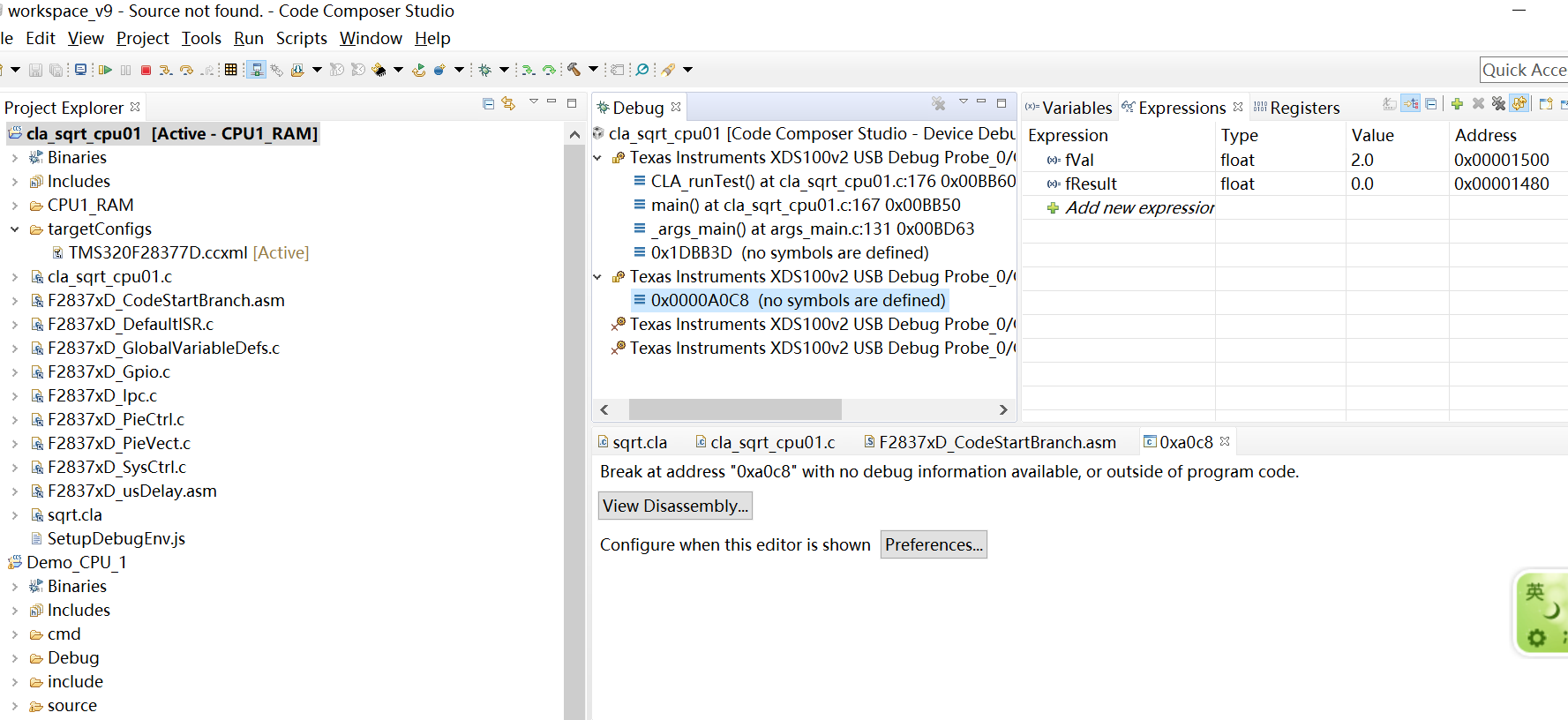Viewport: 1568px width, 720px height.
Task: Click the New Expressions View icon
Action: [x=1546, y=104]
